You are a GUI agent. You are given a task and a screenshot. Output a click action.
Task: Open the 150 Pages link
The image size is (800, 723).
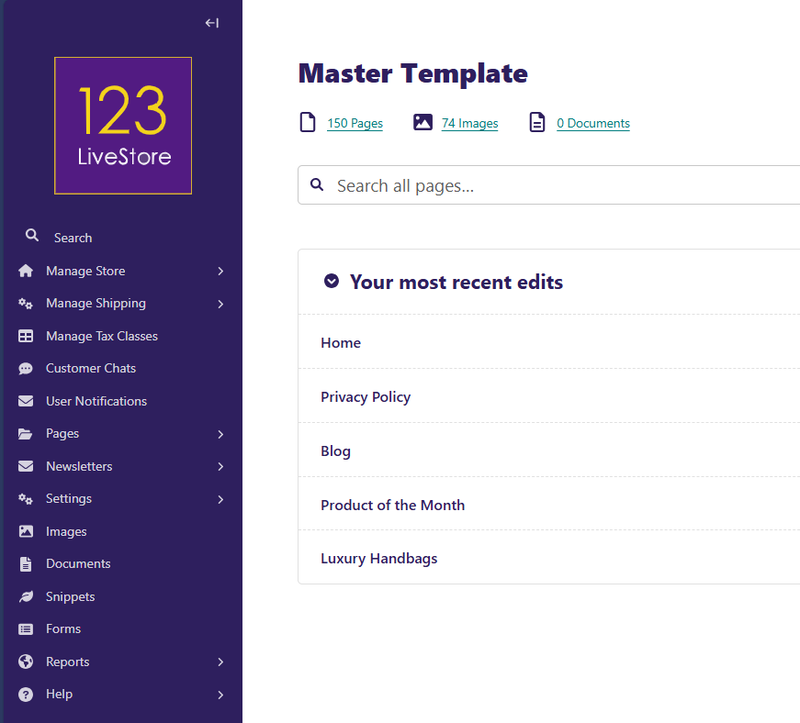[x=355, y=123]
